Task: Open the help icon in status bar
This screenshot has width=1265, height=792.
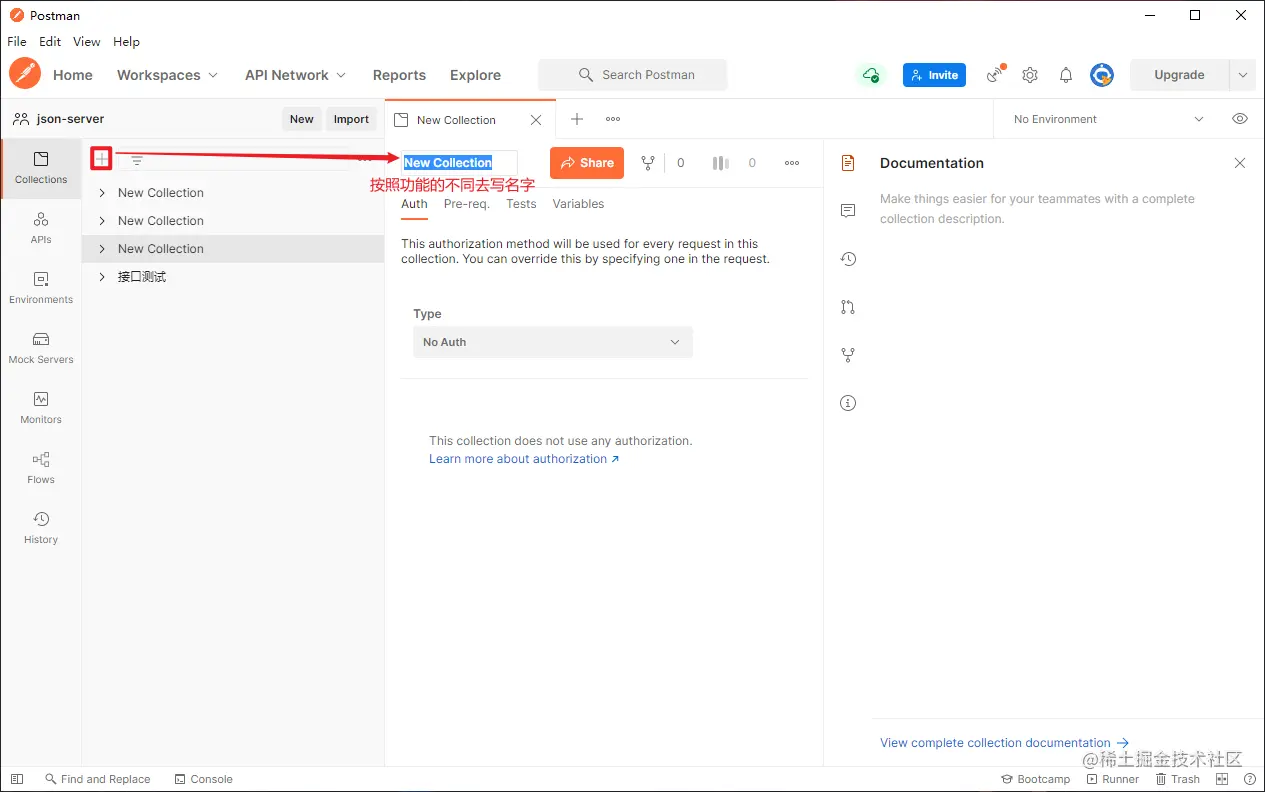Action: (1249, 779)
